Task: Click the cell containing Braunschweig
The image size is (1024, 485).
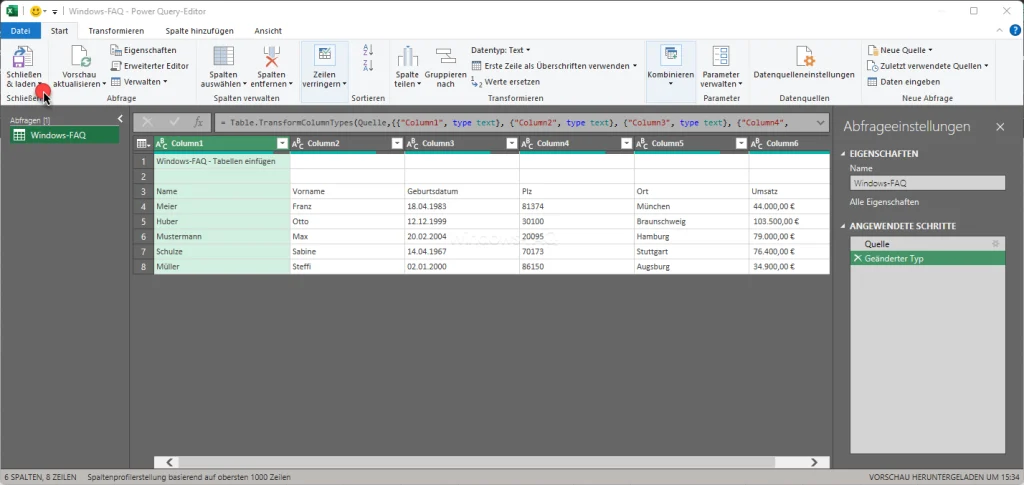Action: pos(692,221)
